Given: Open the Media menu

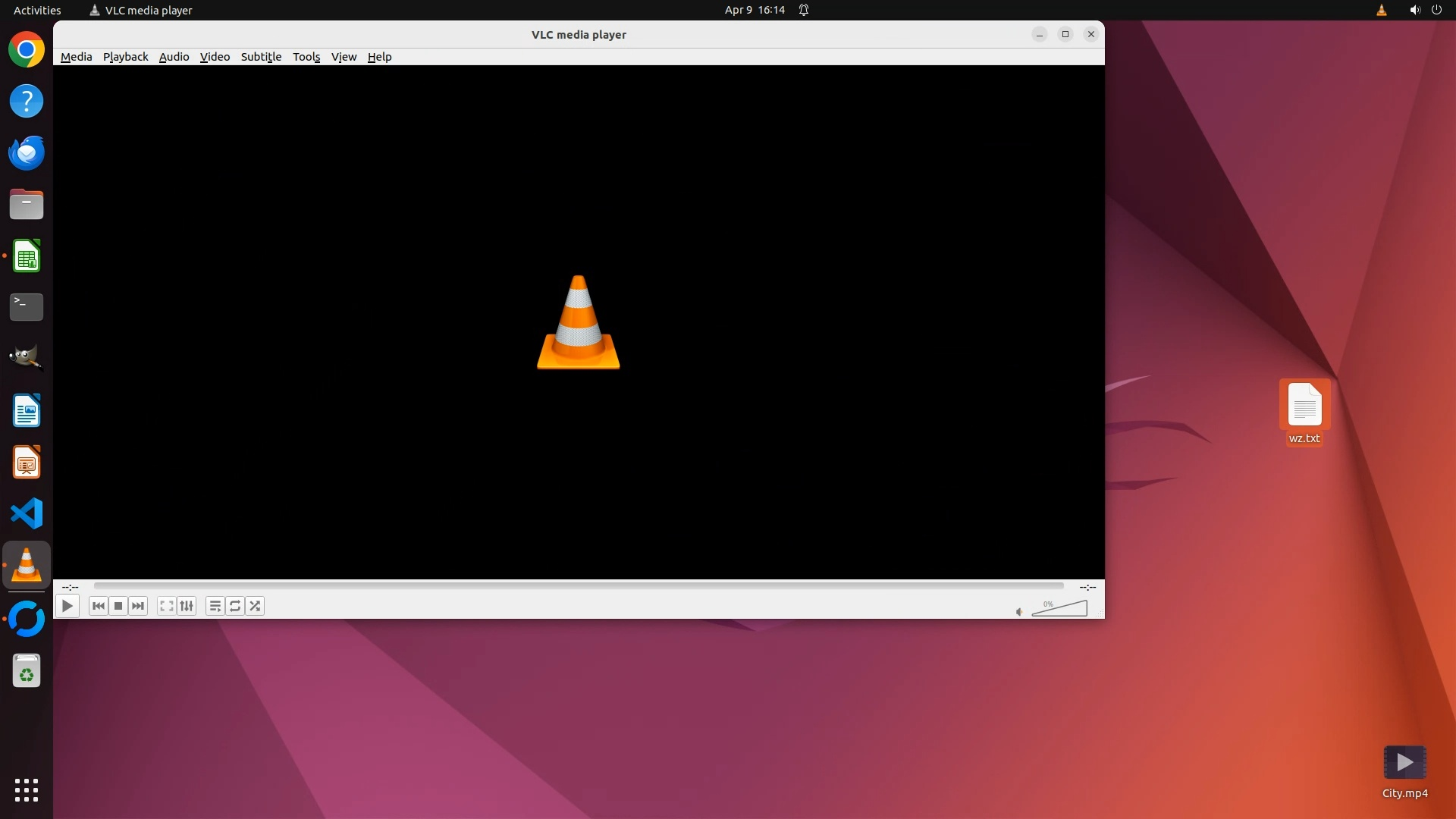Looking at the screenshot, I should [x=76, y=57].
